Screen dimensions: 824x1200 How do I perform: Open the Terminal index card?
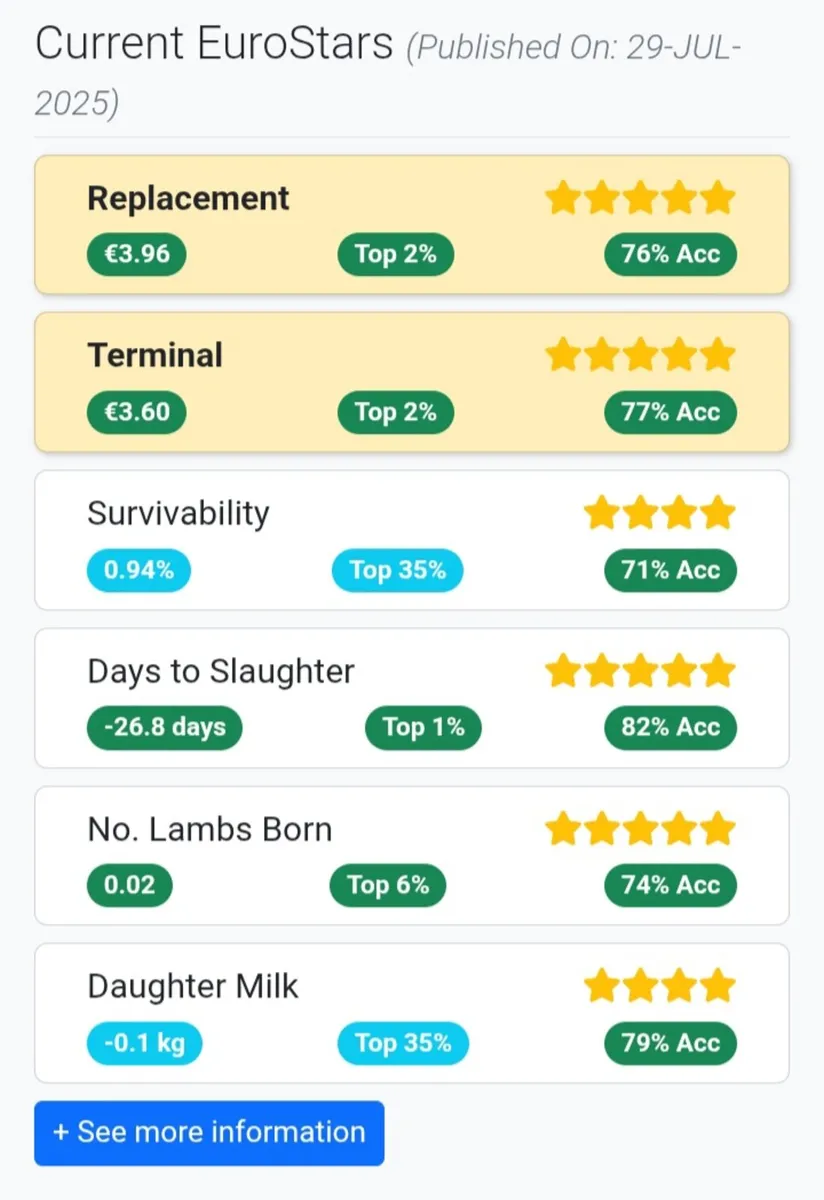[x=412, y=382]
